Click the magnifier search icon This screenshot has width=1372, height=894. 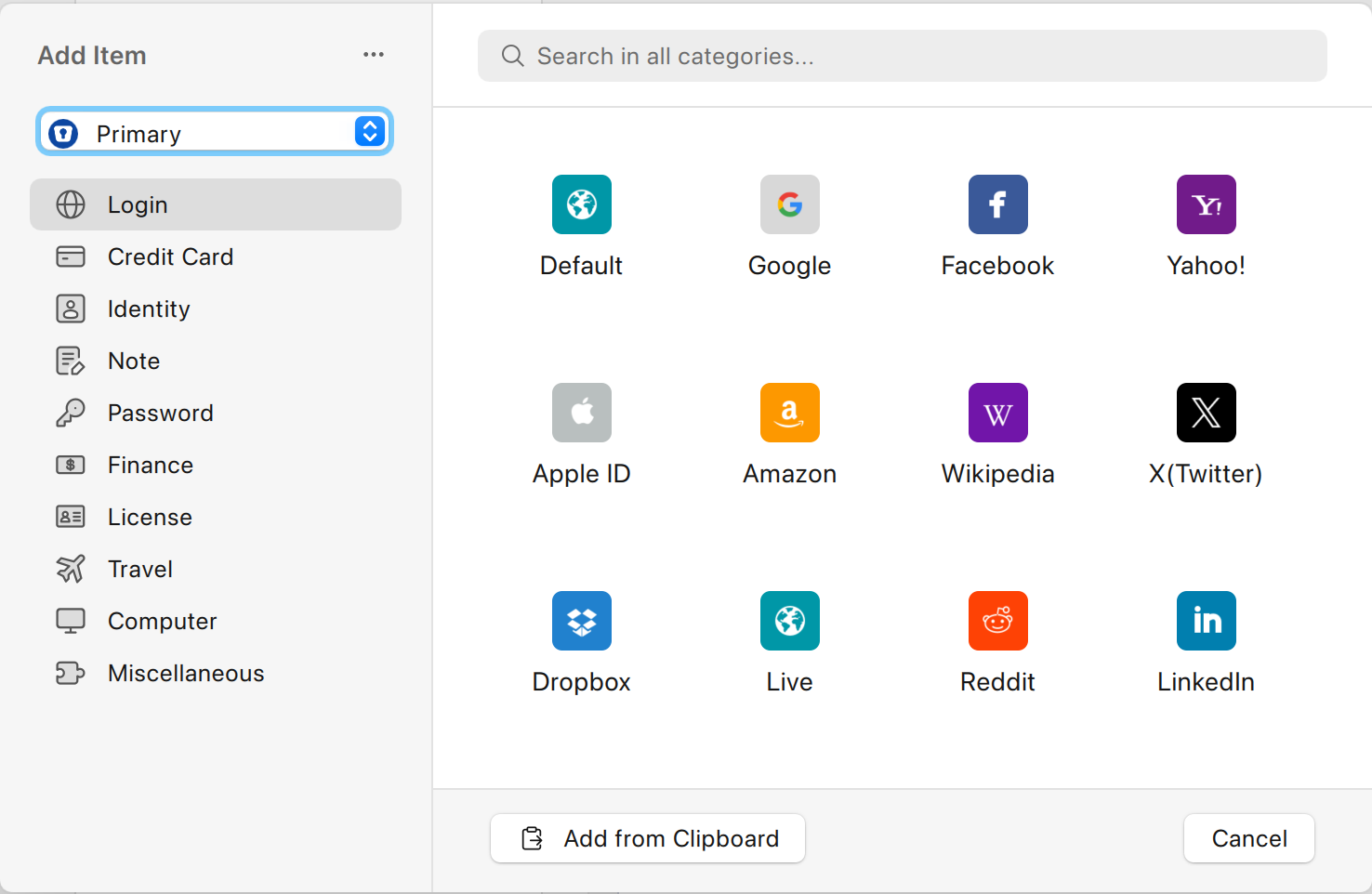pyautogui.click(x=512, y=56)
